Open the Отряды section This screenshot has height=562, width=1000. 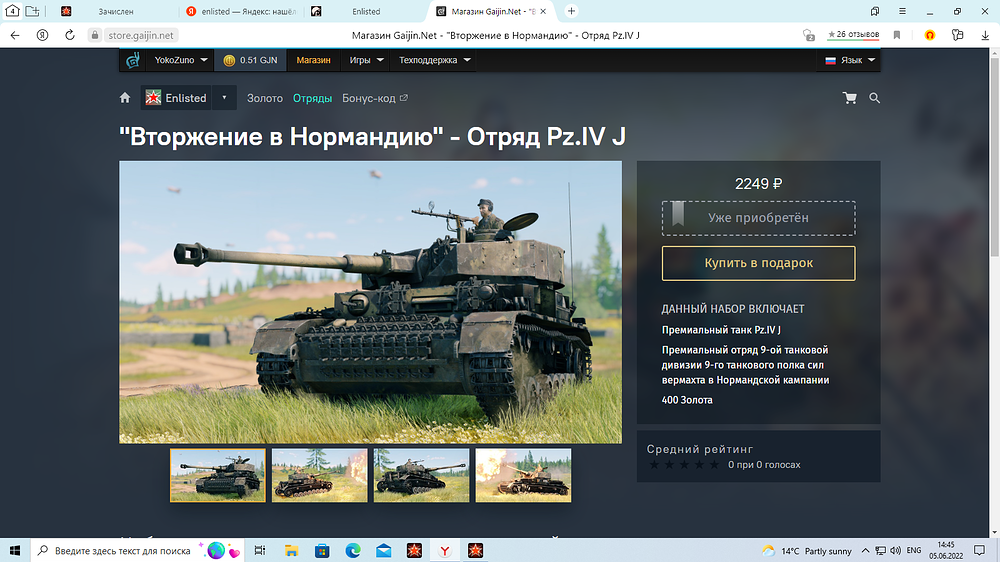[312, 98]
